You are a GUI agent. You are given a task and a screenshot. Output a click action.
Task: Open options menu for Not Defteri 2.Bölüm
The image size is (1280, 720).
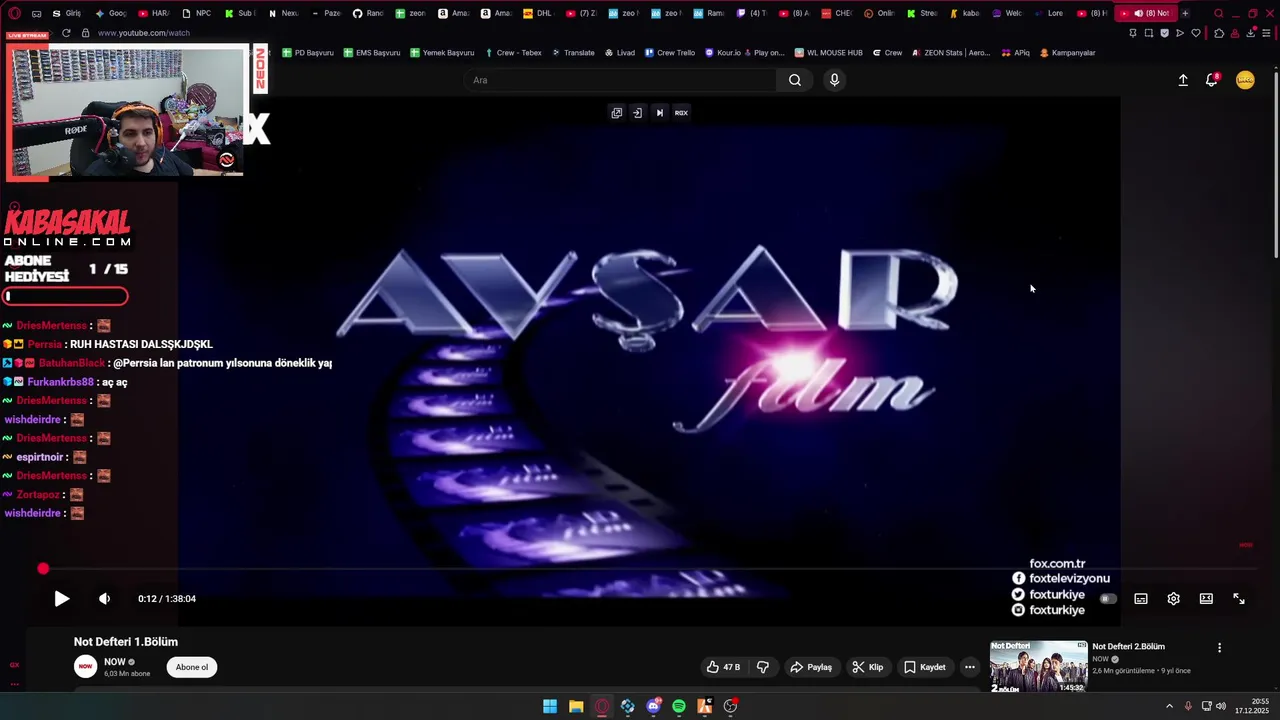point(1219,648)
